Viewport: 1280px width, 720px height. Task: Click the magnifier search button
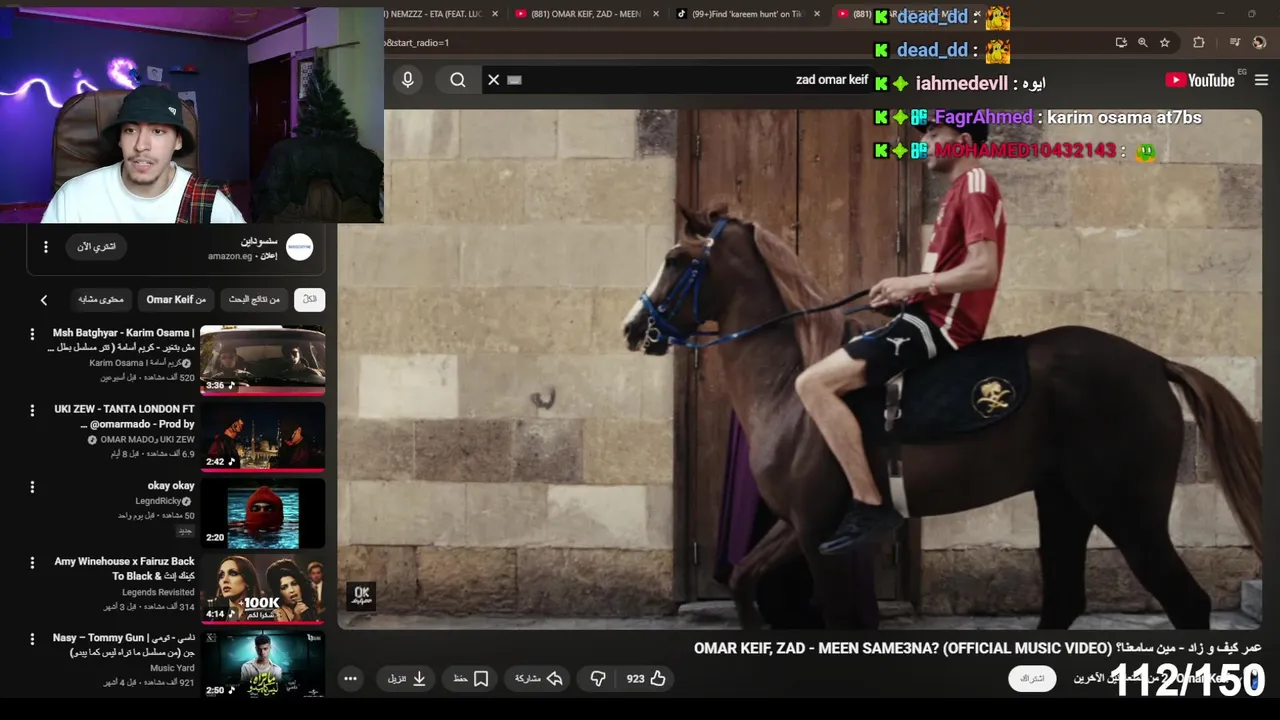coord(458,80)
